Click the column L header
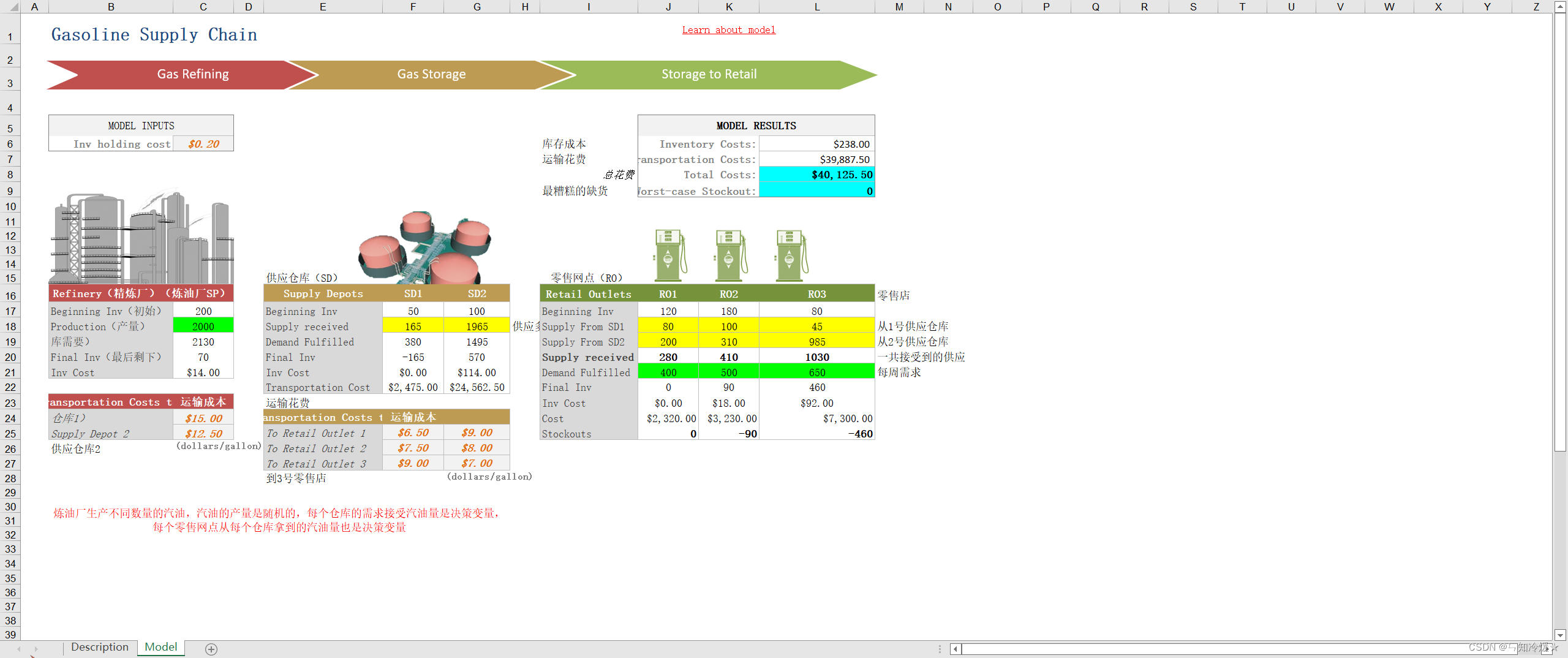 (817, 7)
